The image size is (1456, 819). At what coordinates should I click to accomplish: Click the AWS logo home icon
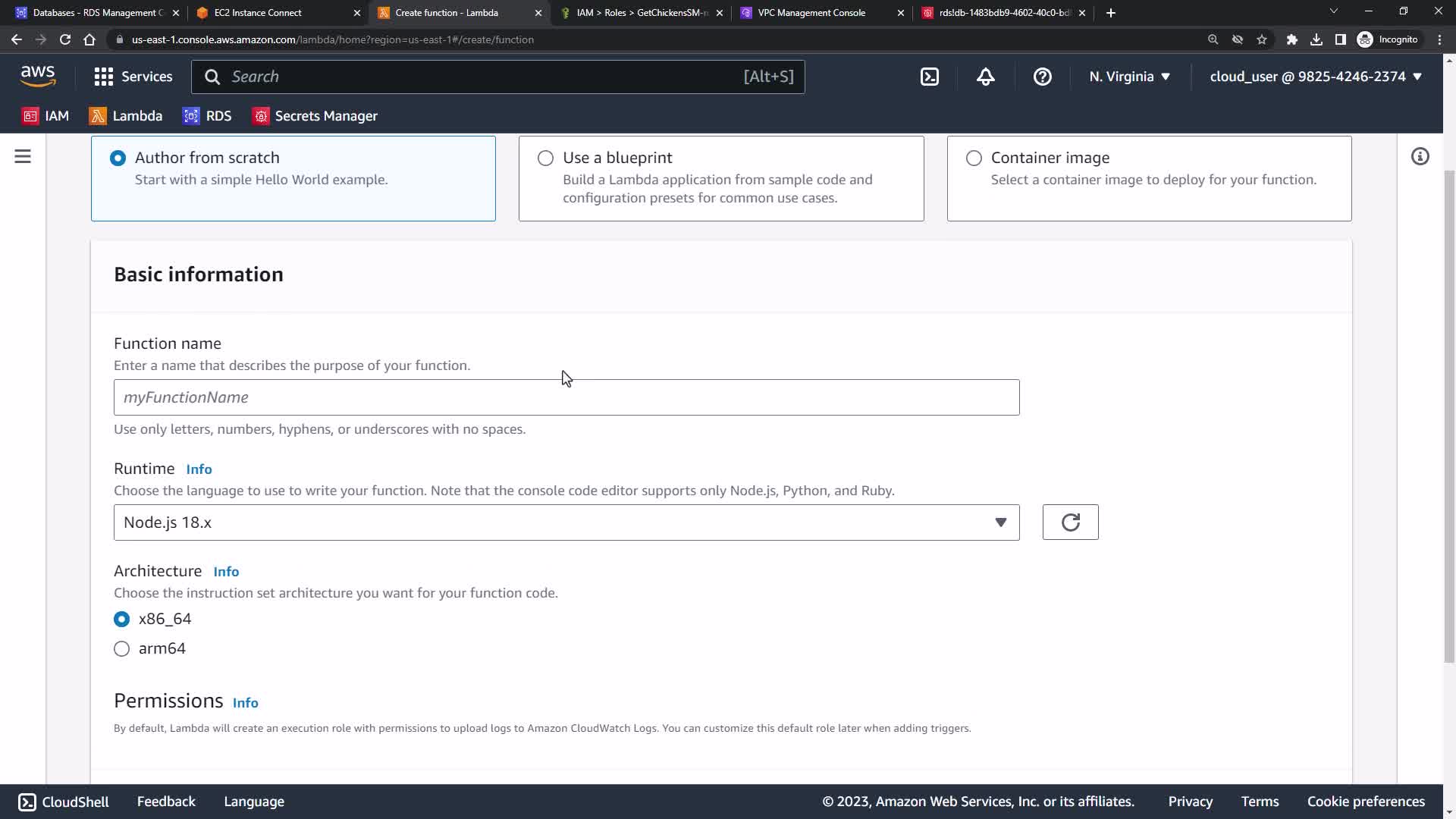[x=38, y=76]
